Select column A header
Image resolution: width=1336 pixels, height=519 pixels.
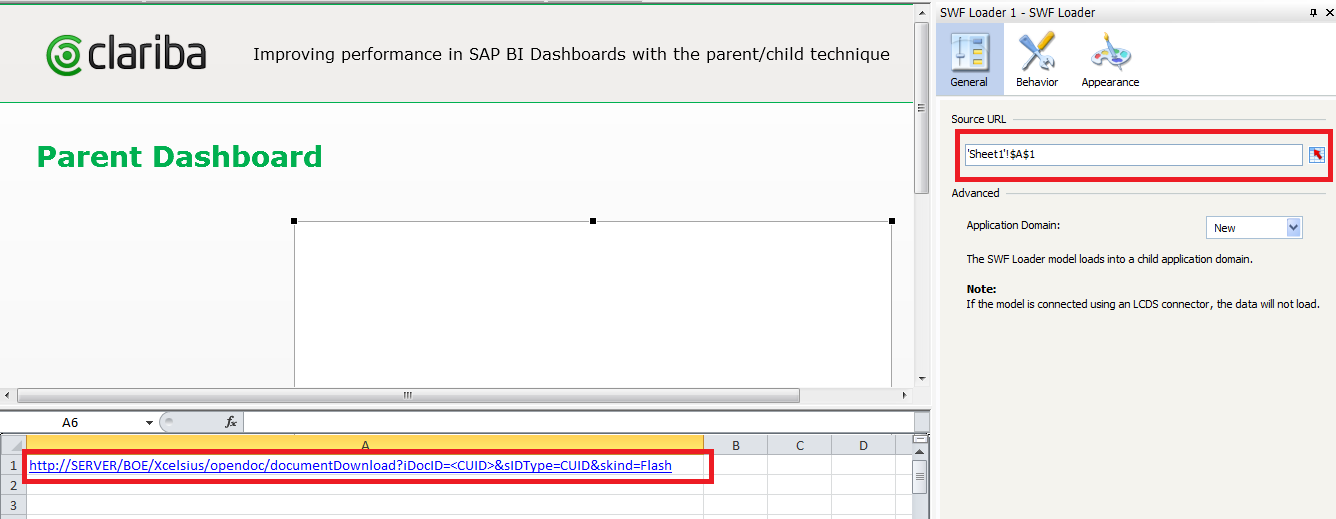[365, 445]
